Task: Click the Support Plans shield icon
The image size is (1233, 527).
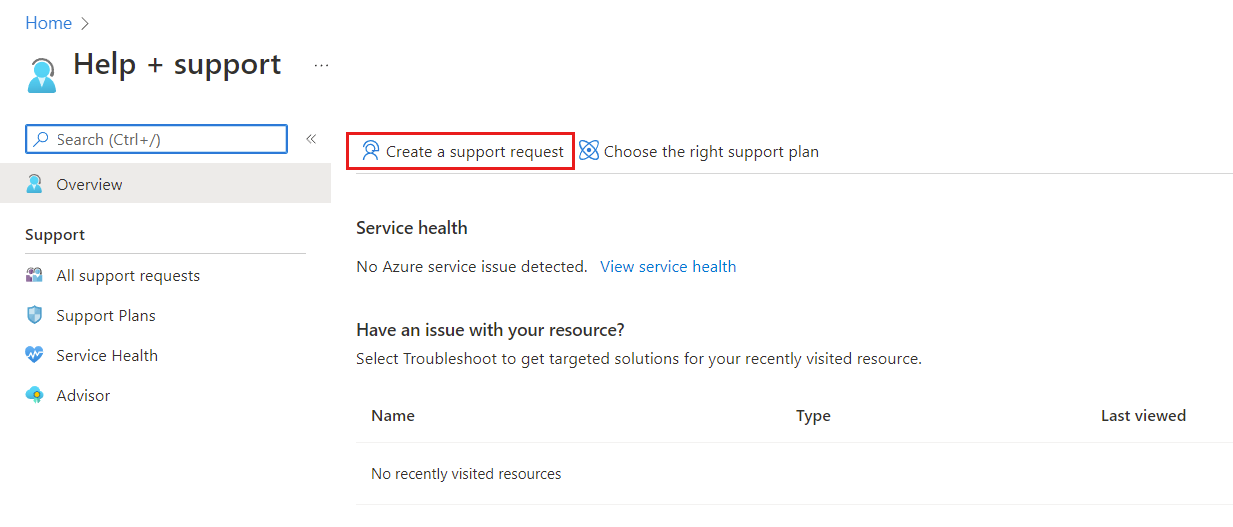Action: pyautogui.click(x=35, y=315)
